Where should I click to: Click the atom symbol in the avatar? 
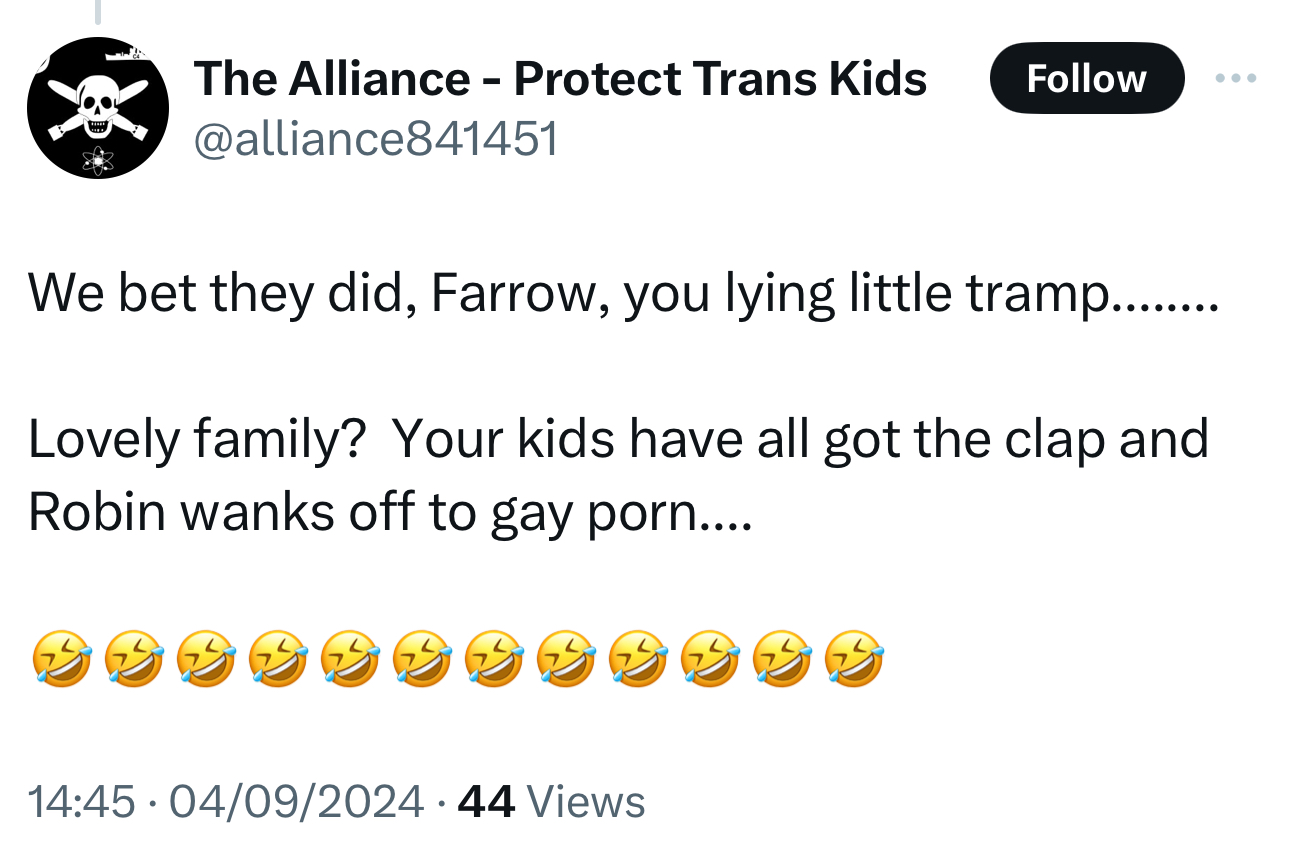pos(98,158)
